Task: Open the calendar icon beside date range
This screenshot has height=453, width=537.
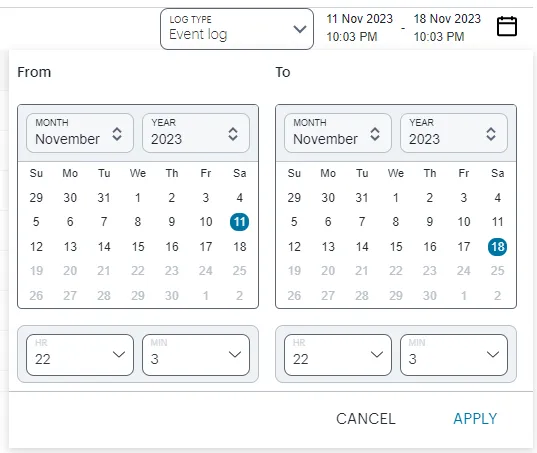Action: pyautogui.click(x=507, y=26)
